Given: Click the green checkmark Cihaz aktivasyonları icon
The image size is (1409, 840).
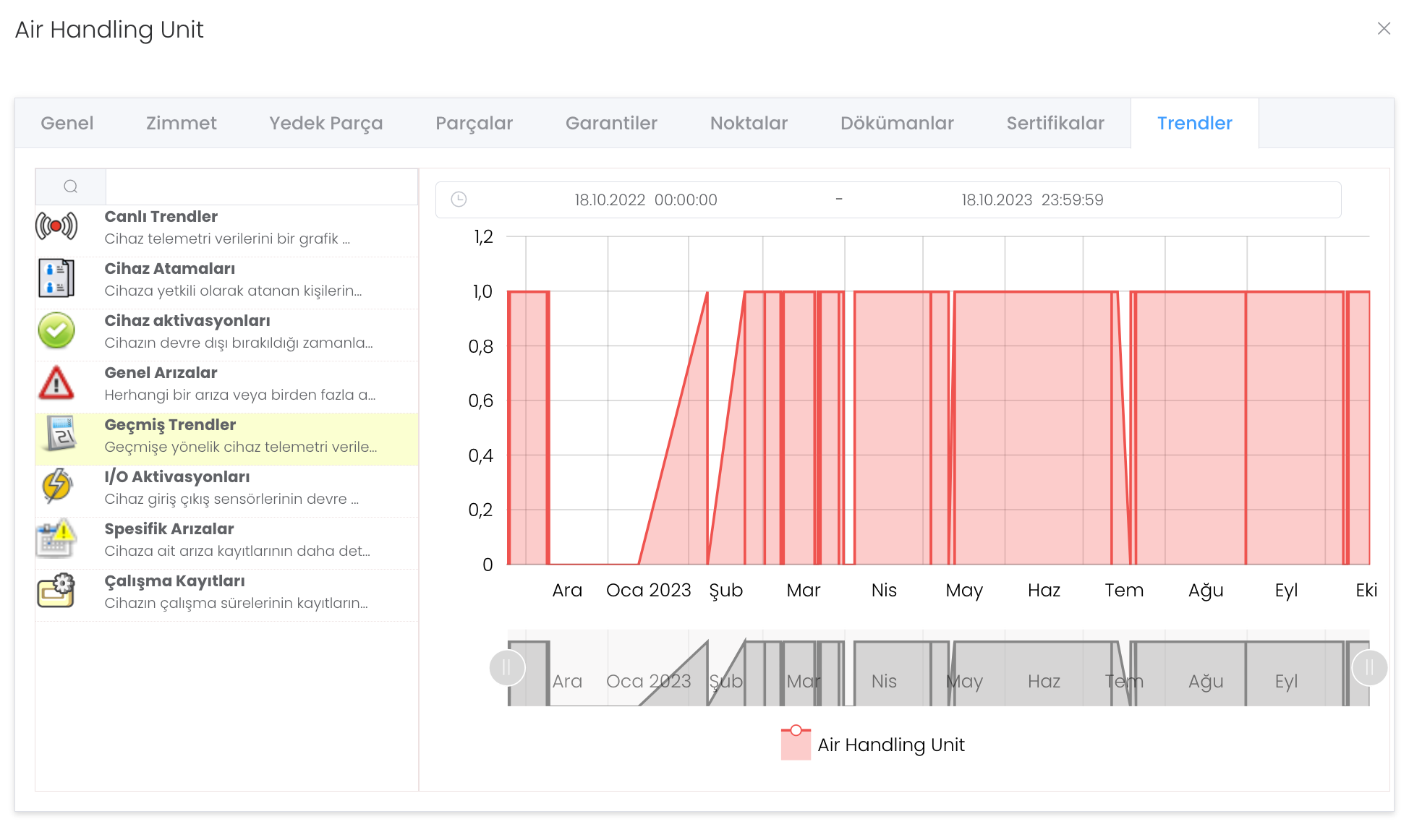Looking at the screenshot, I should [56, 331].
